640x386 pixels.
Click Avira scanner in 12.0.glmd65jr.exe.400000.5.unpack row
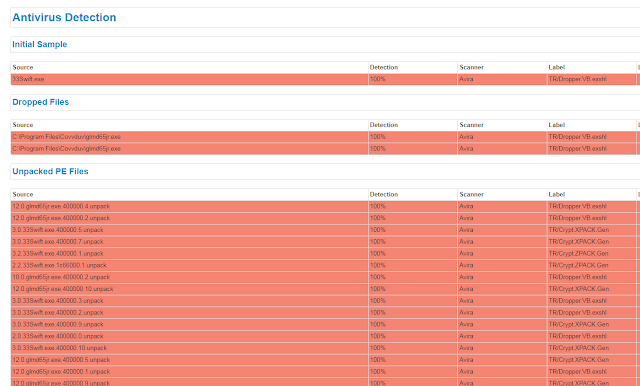click(502, 360)
